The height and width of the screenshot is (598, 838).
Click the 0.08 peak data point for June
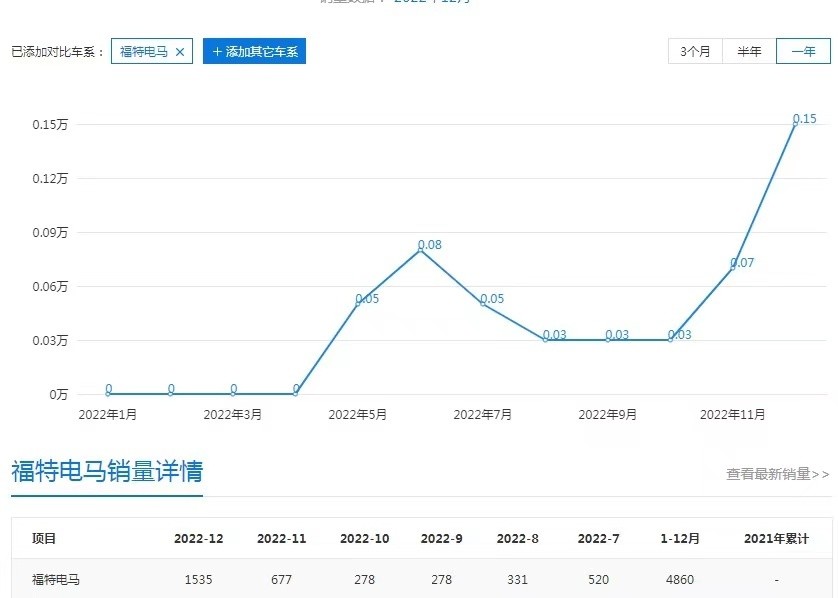421,250
